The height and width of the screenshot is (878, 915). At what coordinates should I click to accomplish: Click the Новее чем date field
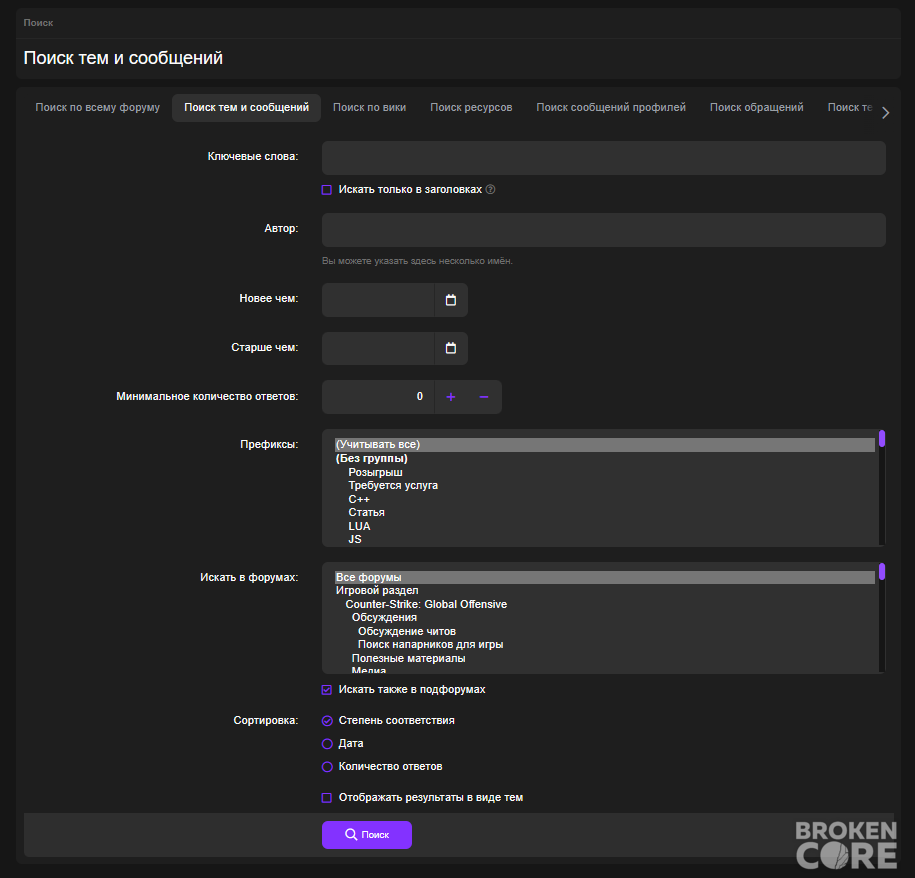pos(378,300)
